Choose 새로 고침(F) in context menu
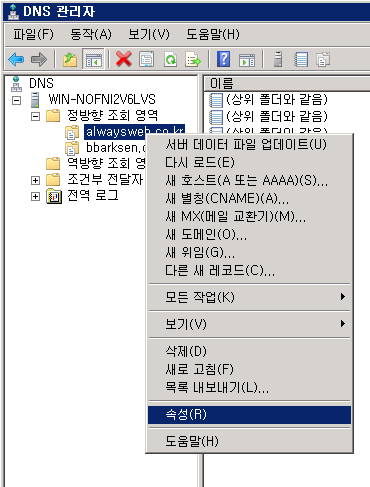Screen dimensions: 370x487 tap(249, 369)
